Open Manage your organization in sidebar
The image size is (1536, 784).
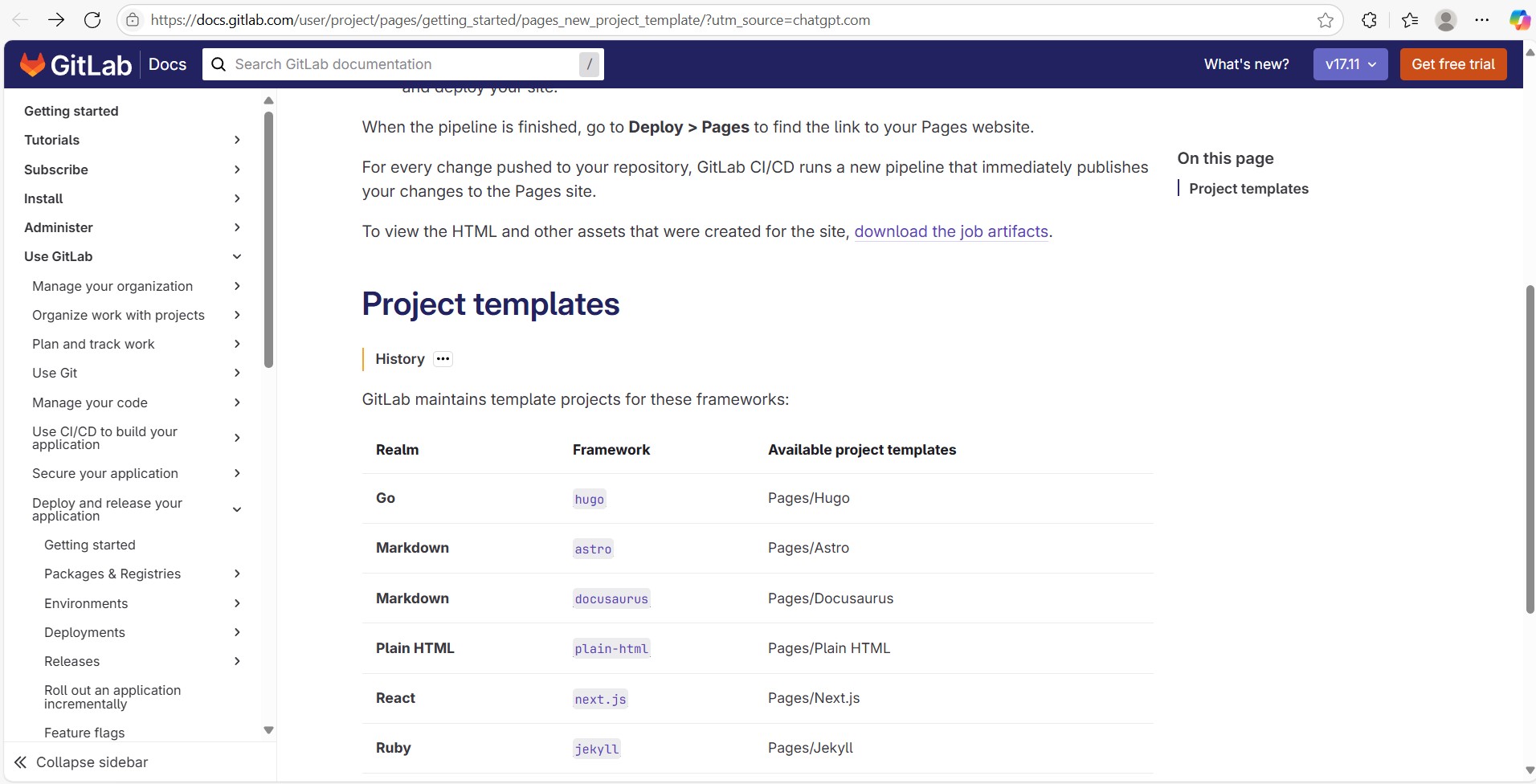pos(112,286)
